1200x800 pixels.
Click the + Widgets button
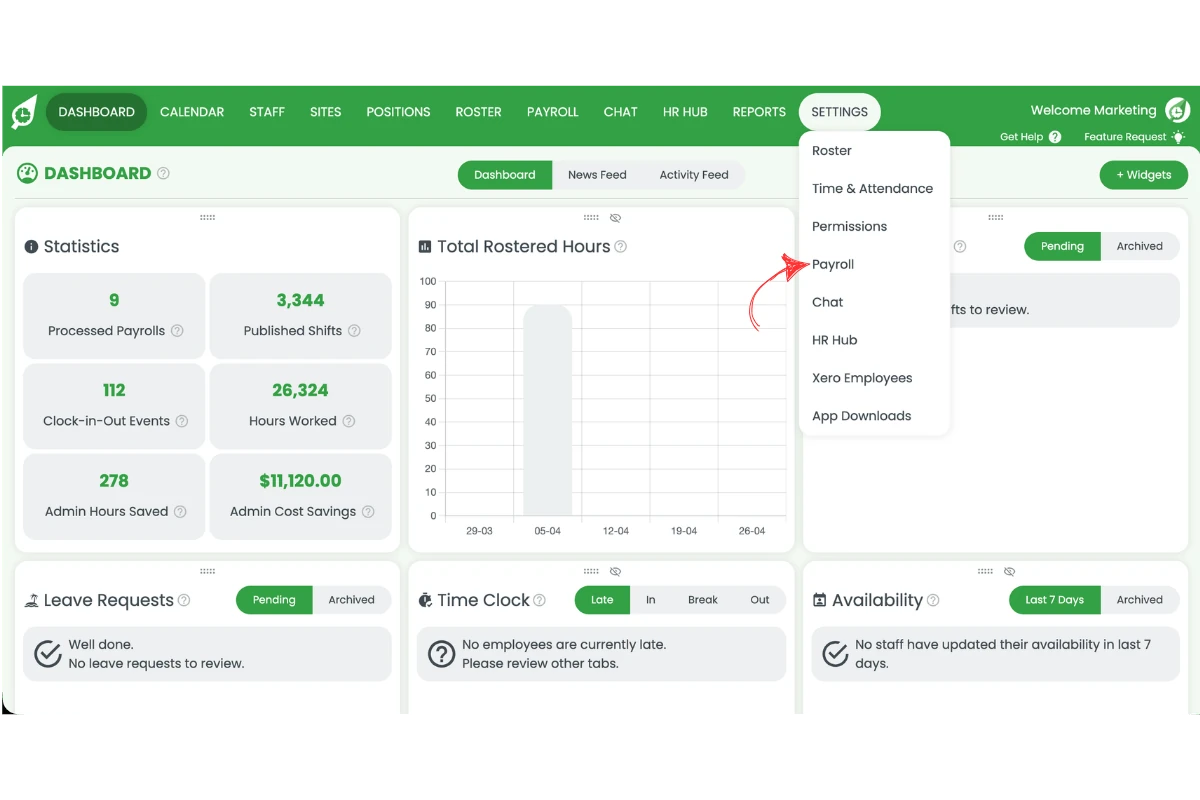[1144, 175]
